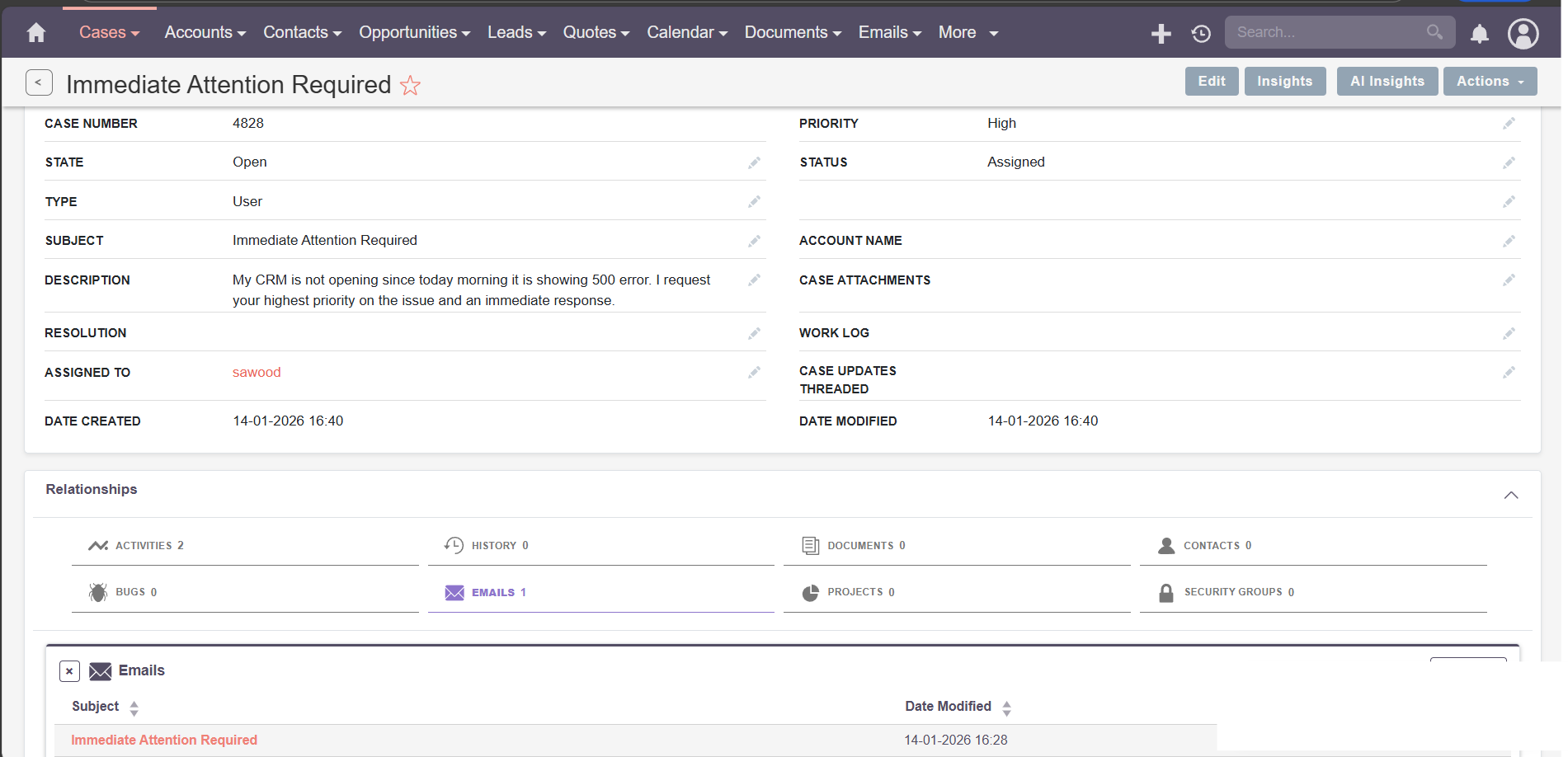Click into the Search input field

1324,32
